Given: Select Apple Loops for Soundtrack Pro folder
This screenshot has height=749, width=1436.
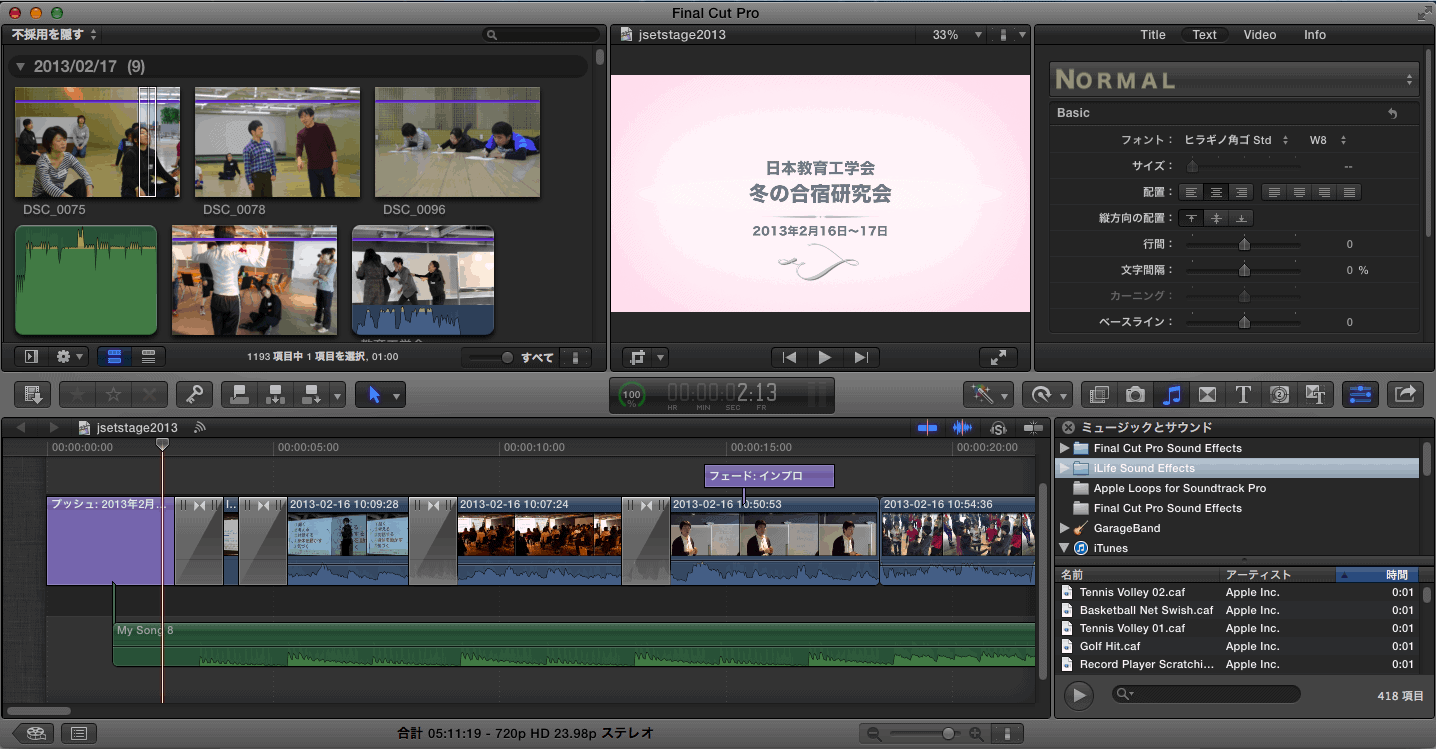Looking at the screenshot, I should (1179, 488).
